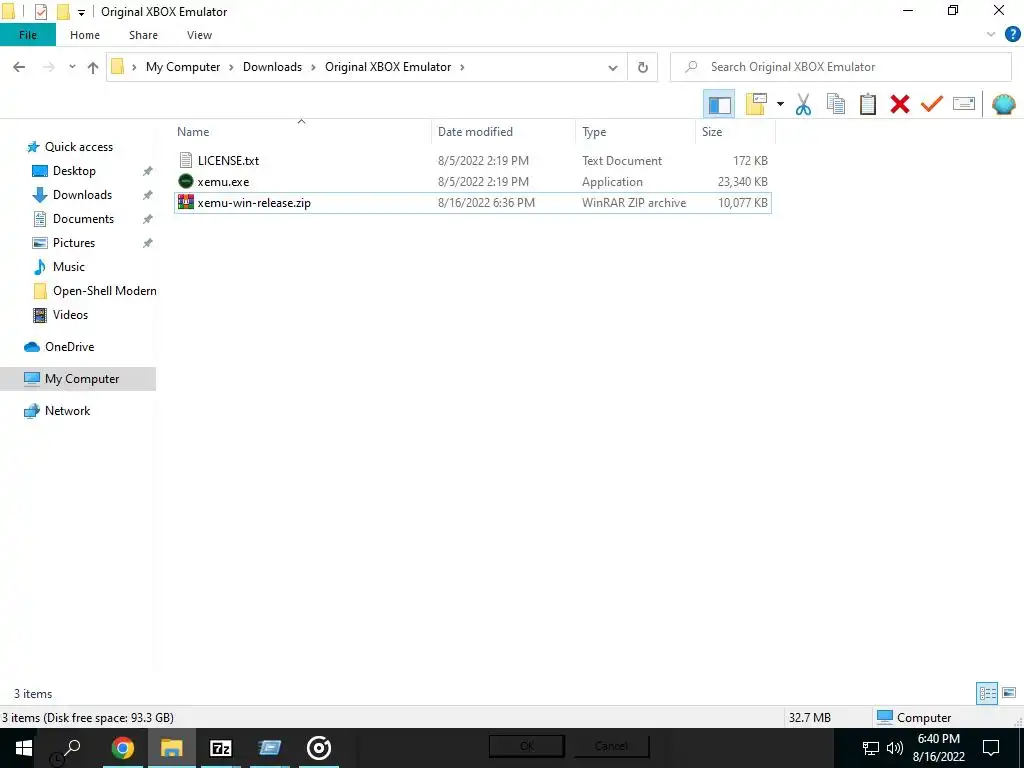The image size is (1024, 768).
Task: Refresh the current folder view
Action: (x=643, y=67)
